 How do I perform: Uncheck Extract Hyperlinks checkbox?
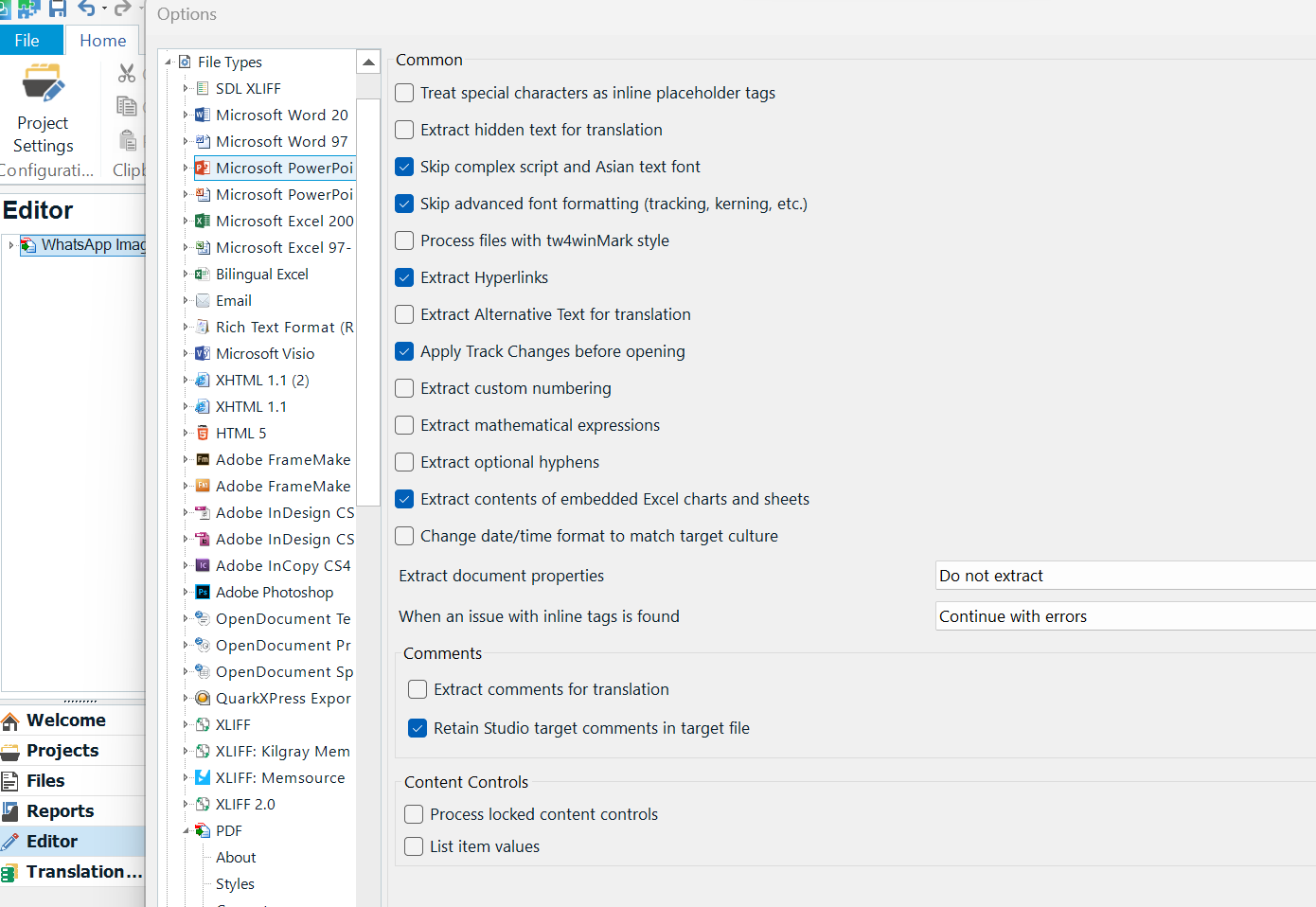[x=404, y=277]
